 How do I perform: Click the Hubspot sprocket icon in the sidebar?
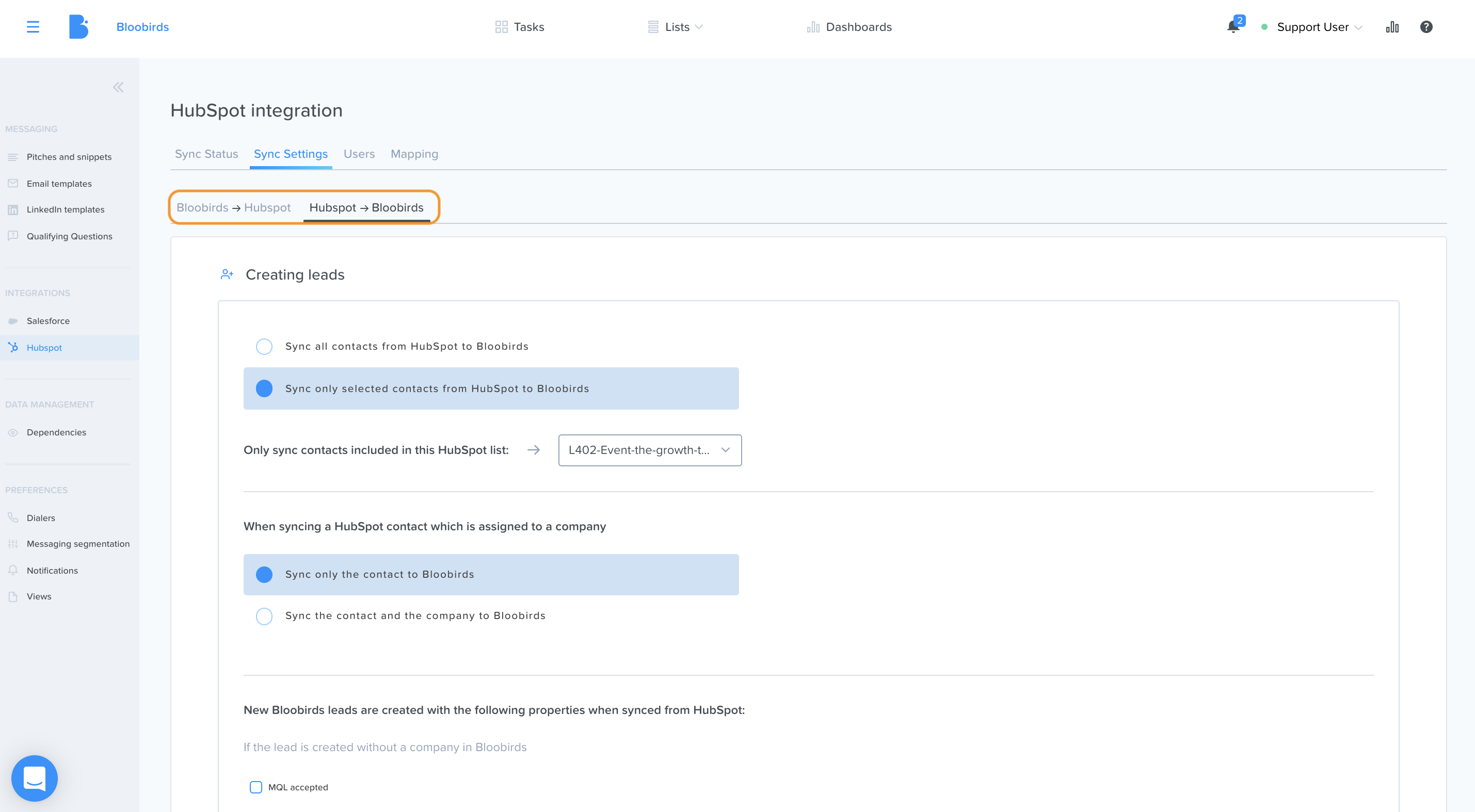point(12,347)
